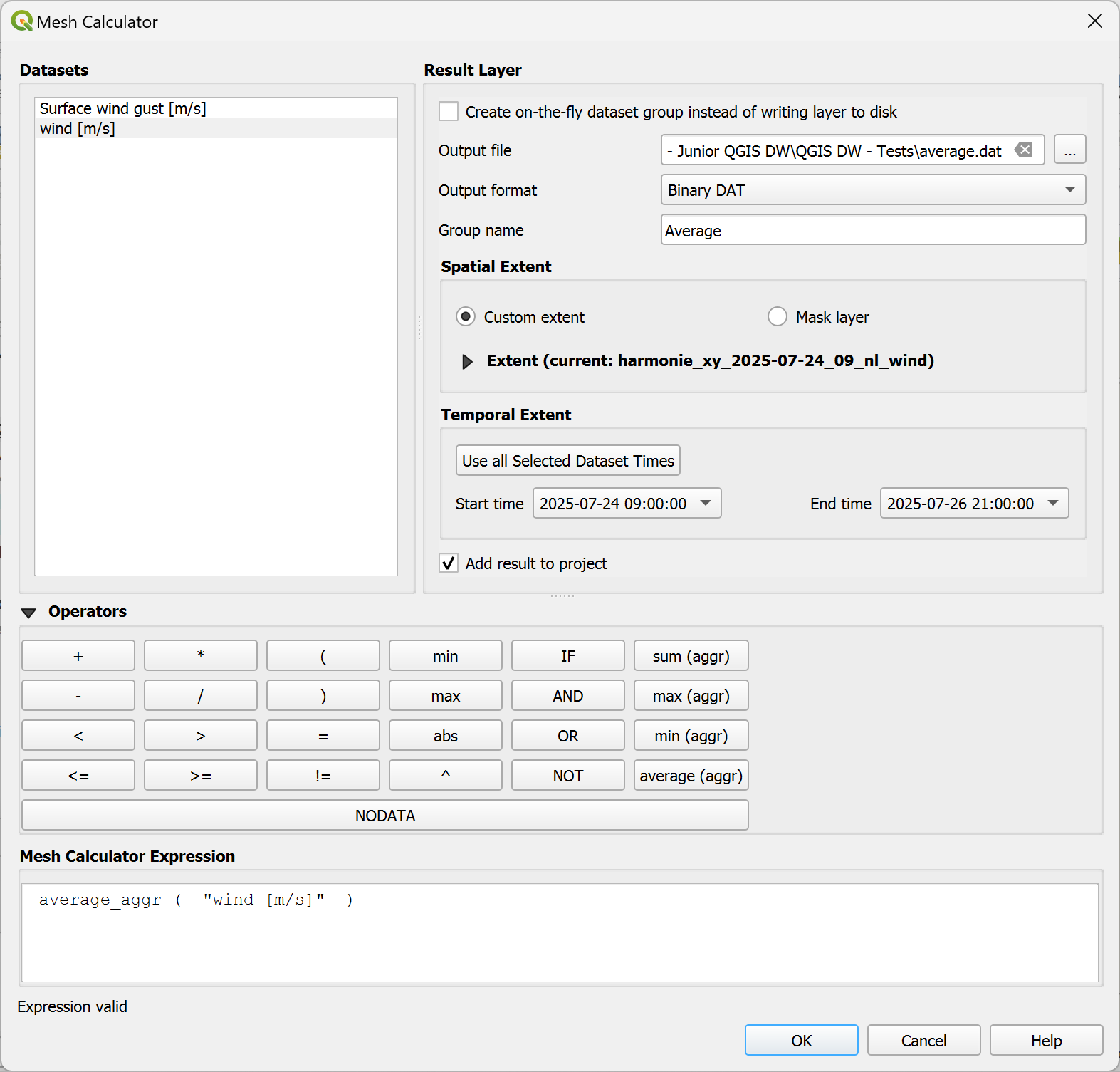The image size is (1120, 1072).
Task: Click the Group name text field
Action: (x=872, y=230)
